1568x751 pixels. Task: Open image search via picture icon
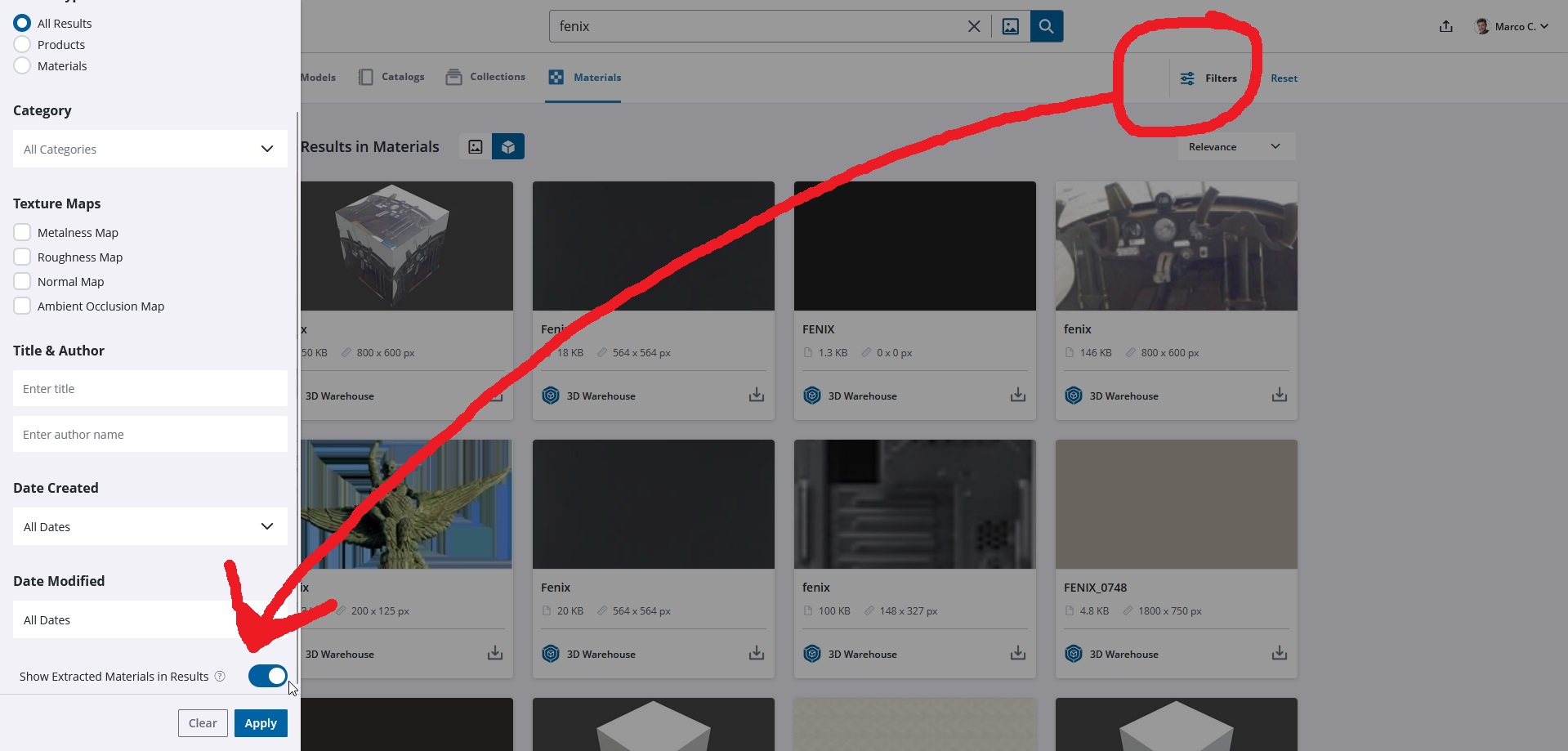tap(1011, 26)
